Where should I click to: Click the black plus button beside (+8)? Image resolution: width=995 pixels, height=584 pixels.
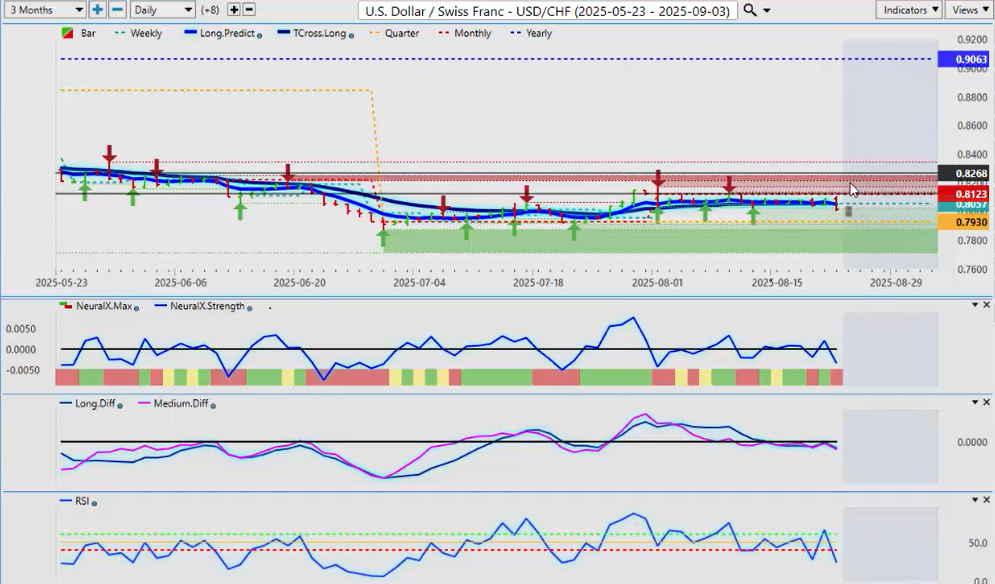pyautogui.click(x=234, y=10)
